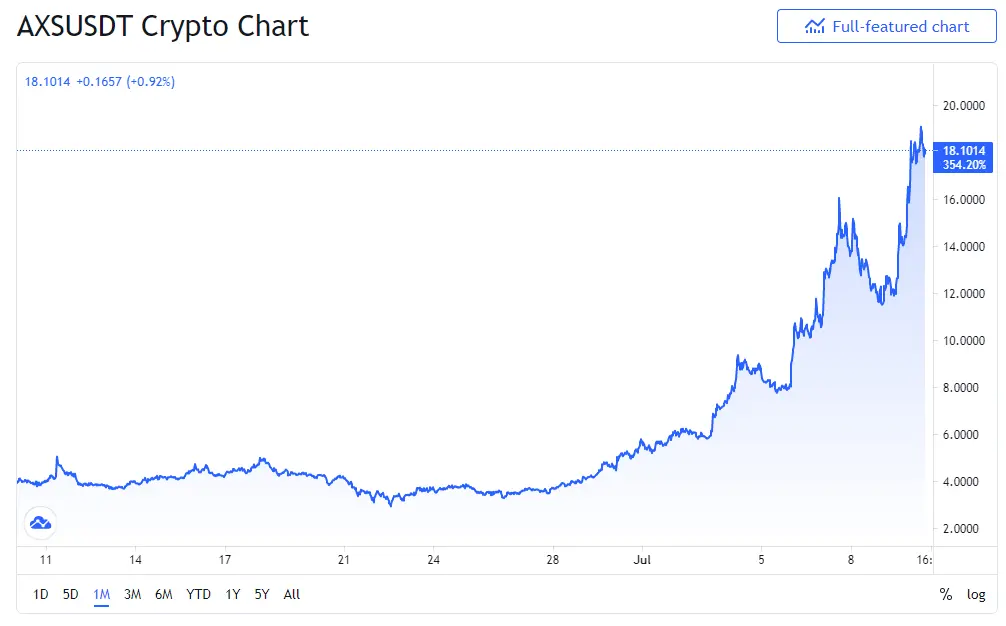
Task: Click the 20.0000 price axis label
Action: 964,106
